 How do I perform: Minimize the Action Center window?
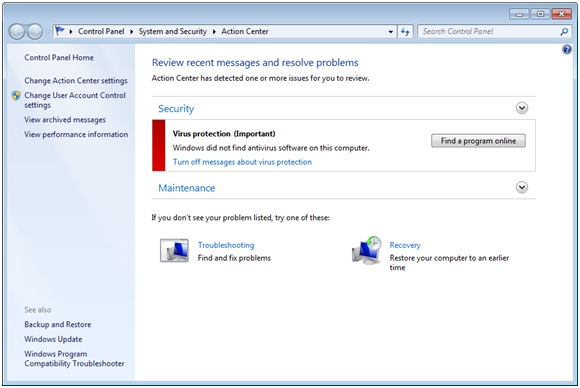click(x=519, y=14)
